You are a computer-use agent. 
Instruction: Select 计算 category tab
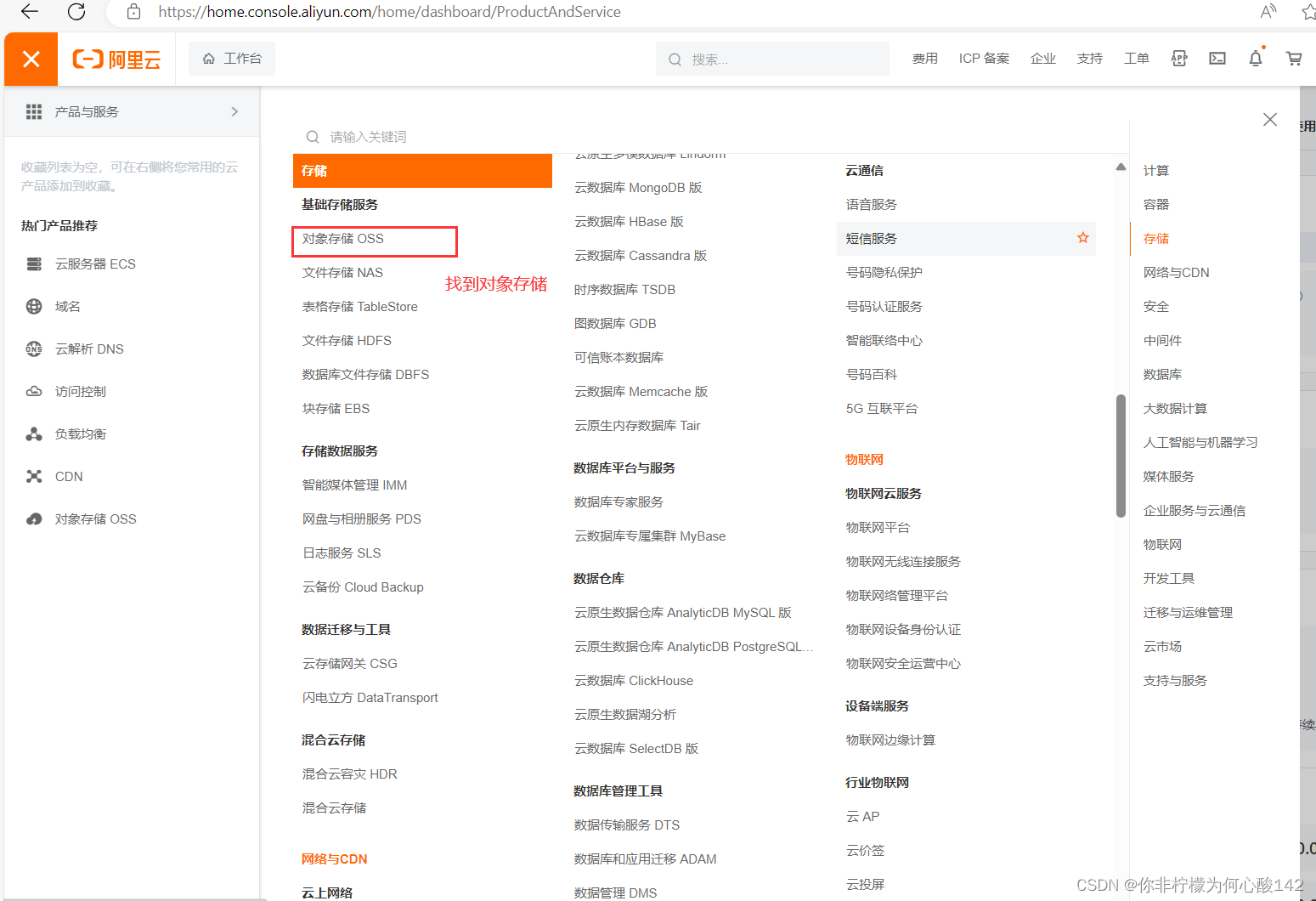pos(1156,171)
